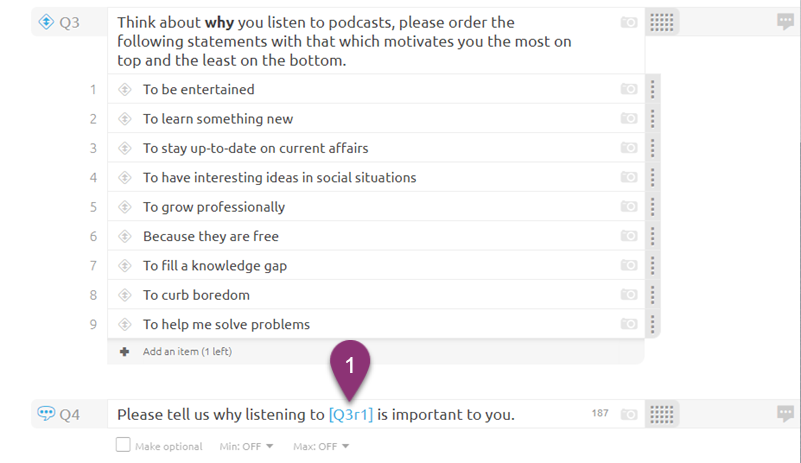Open the Q3 grid options icon
801x463 pixels.
pos(662,22)
